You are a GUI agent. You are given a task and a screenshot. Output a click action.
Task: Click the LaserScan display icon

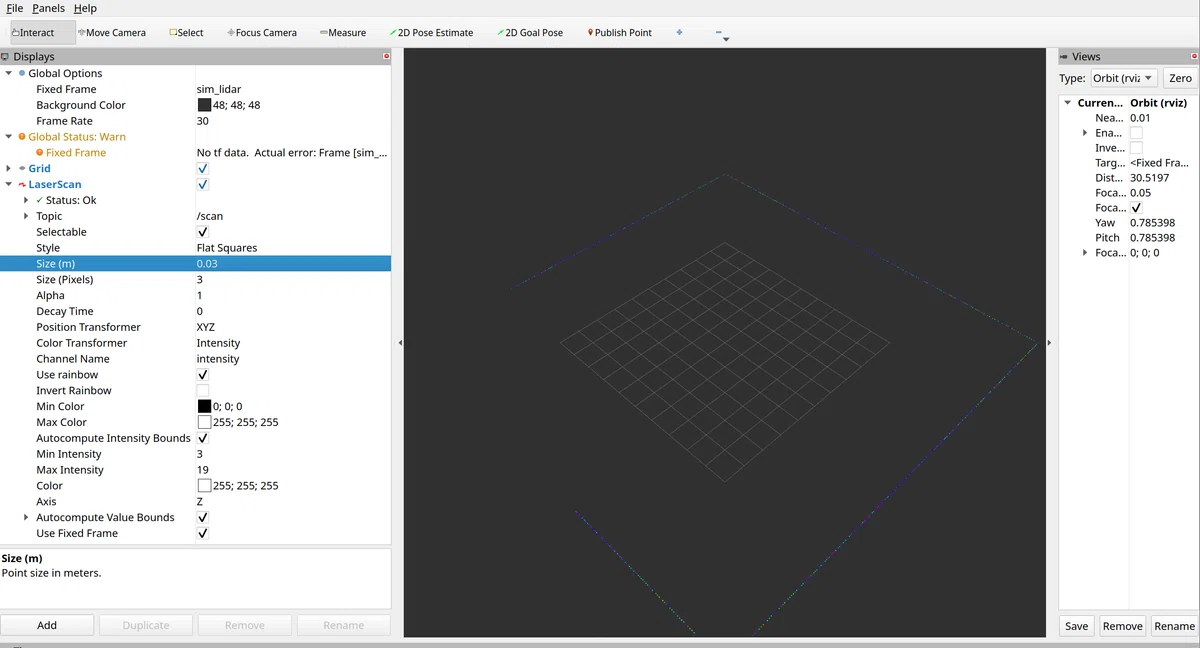[x=22, y=185]
